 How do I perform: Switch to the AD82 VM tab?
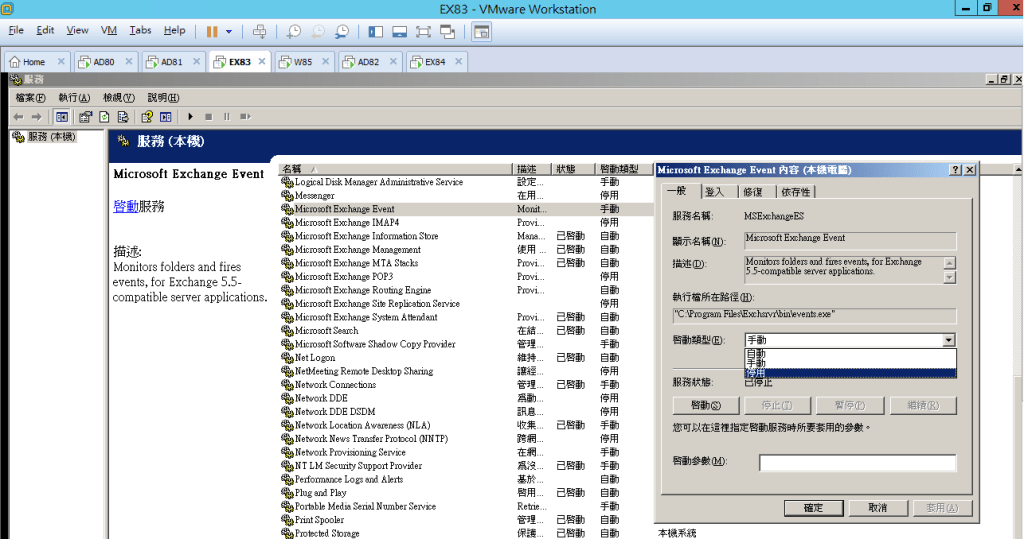click(368, 62)
